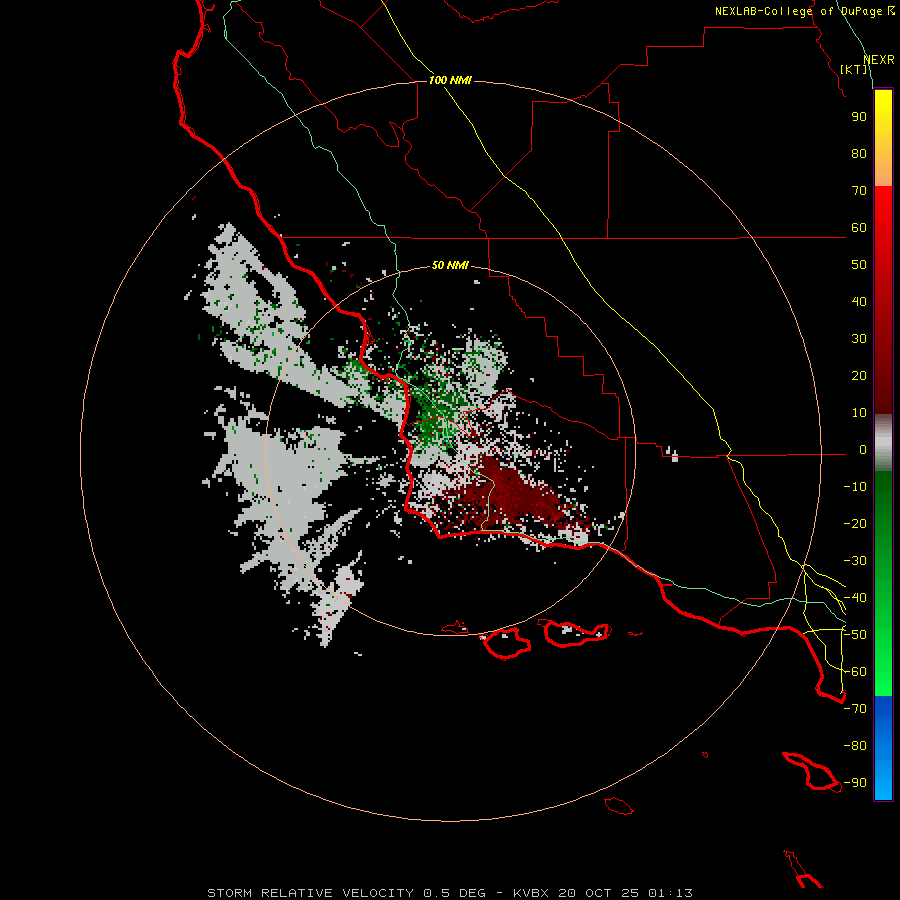The height and width of the screenshot is (900, 900).
Task: Click the 80 value on velocity scale
Action: point(859,153)
